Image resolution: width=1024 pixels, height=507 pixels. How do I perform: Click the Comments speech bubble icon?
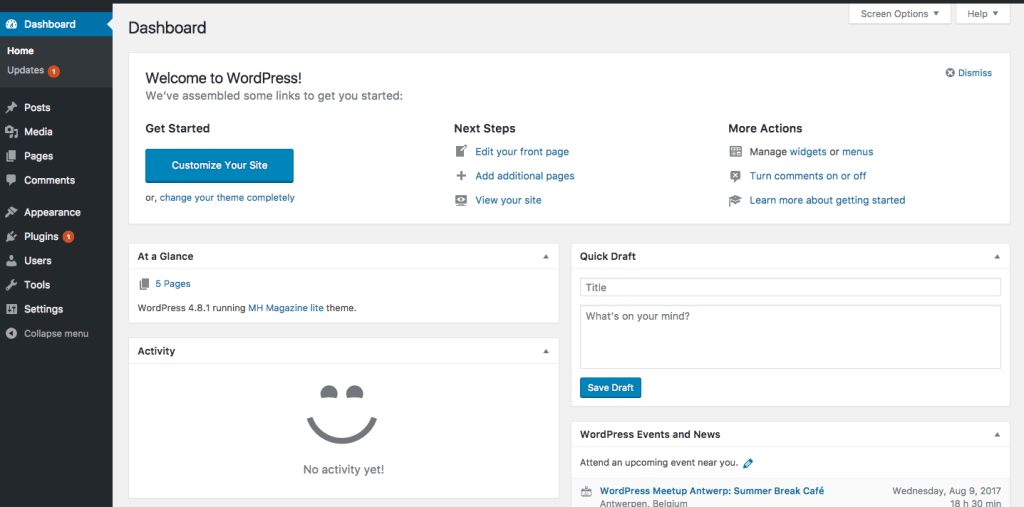point(11,180)
